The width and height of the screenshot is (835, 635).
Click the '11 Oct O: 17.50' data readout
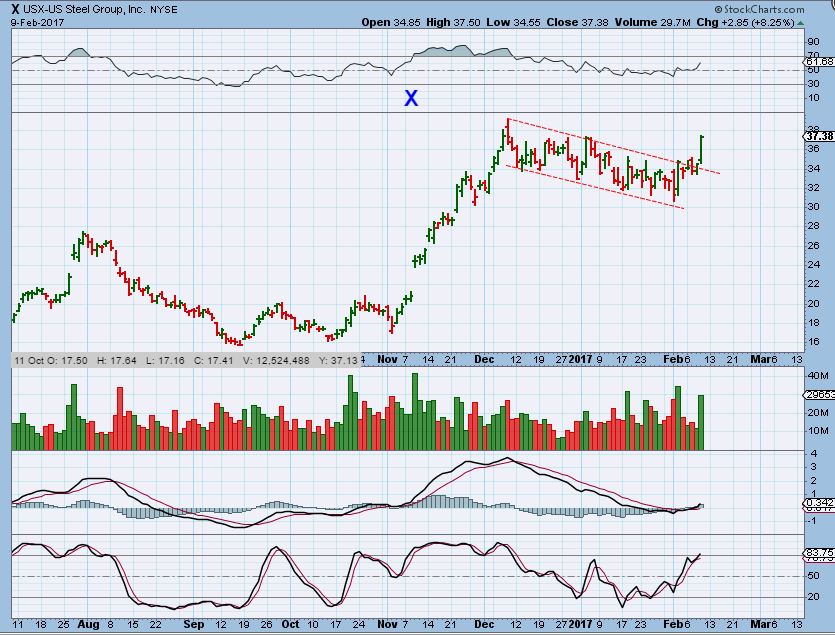coord(51,361)
